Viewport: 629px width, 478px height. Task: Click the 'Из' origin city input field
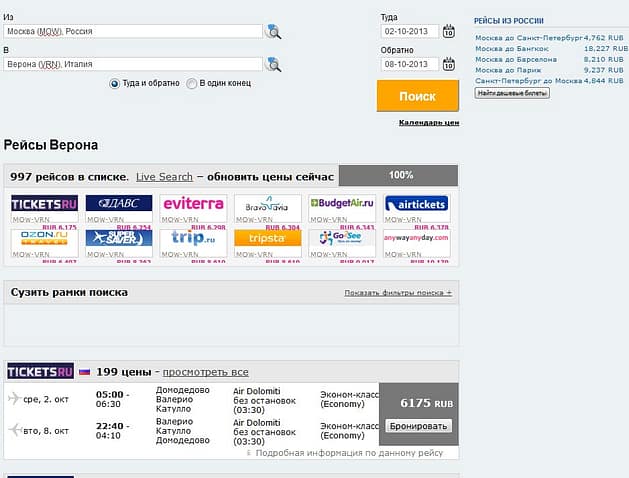pyautogui.click(x=133, y=31)
